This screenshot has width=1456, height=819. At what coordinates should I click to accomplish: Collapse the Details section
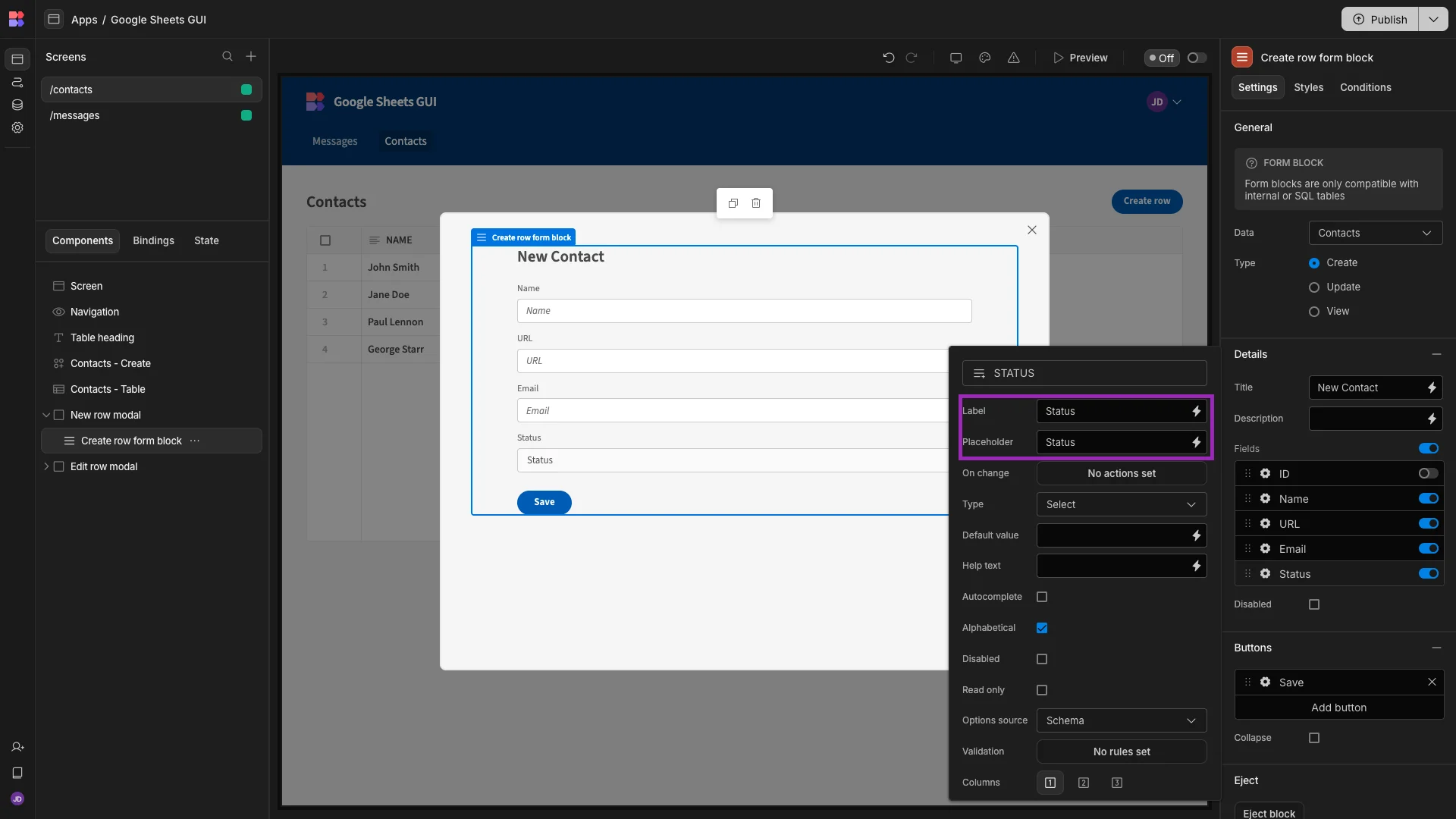tap(1436, 354)
